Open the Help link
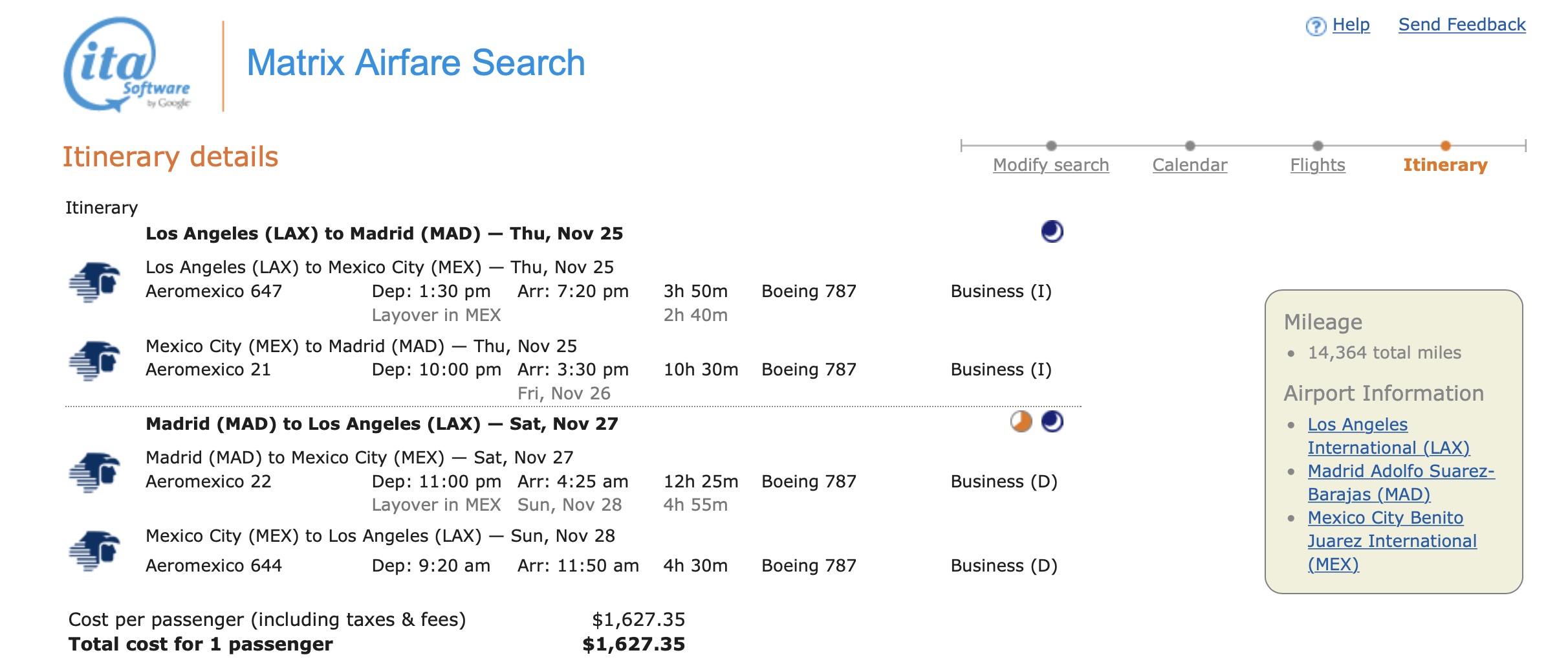Screen dimensions: 1568x668 [1351, 25]
